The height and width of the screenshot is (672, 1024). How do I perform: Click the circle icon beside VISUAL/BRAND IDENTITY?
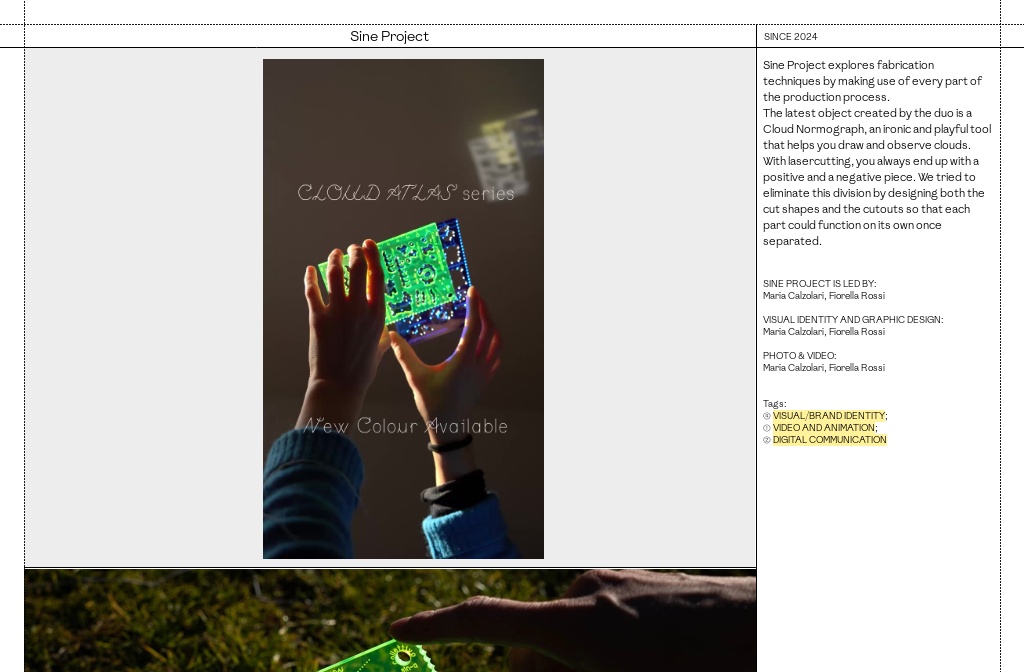pyautogui.click(x=767, y=416)
